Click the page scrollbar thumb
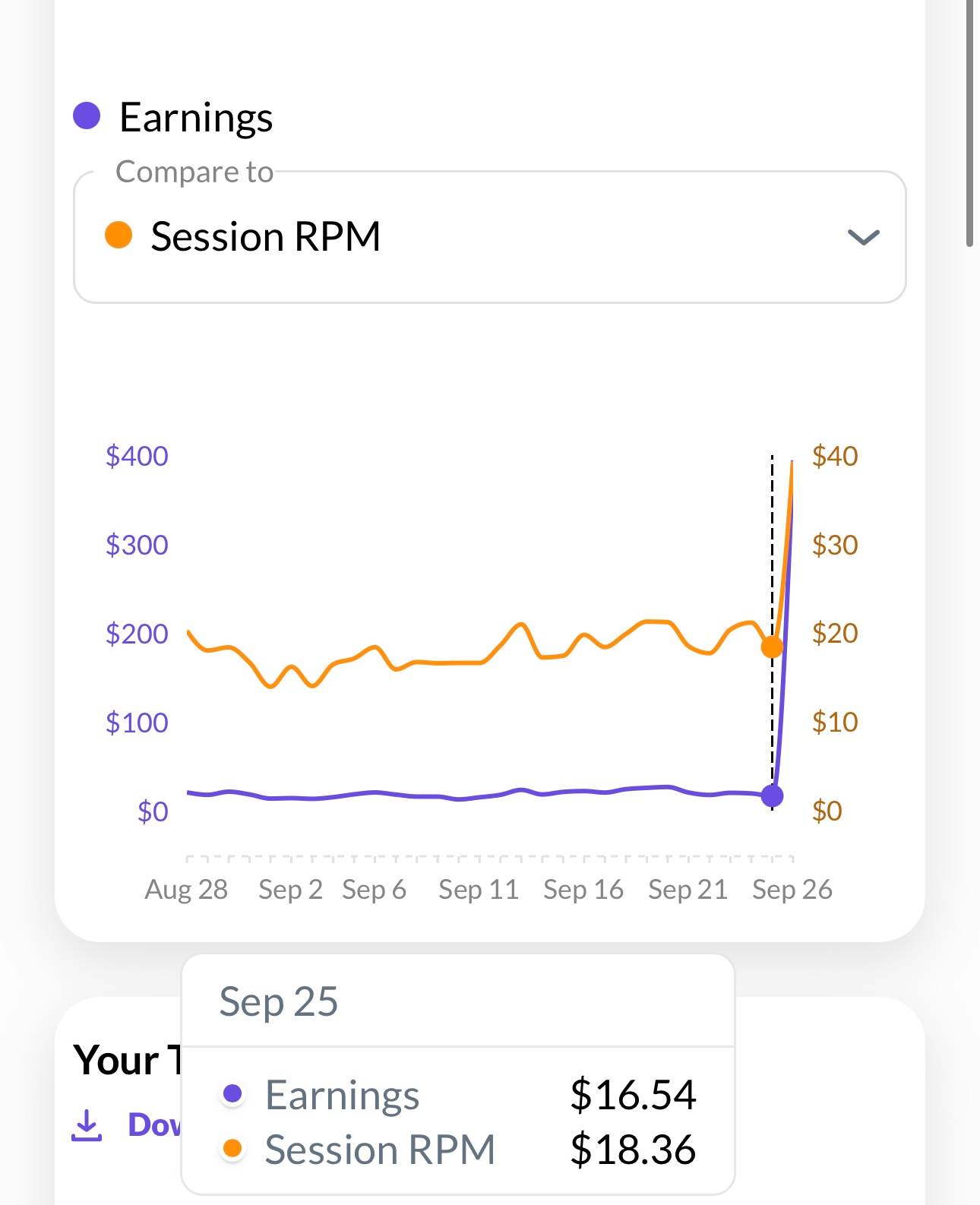This screenshot has height=1205, width=980. 969,122
